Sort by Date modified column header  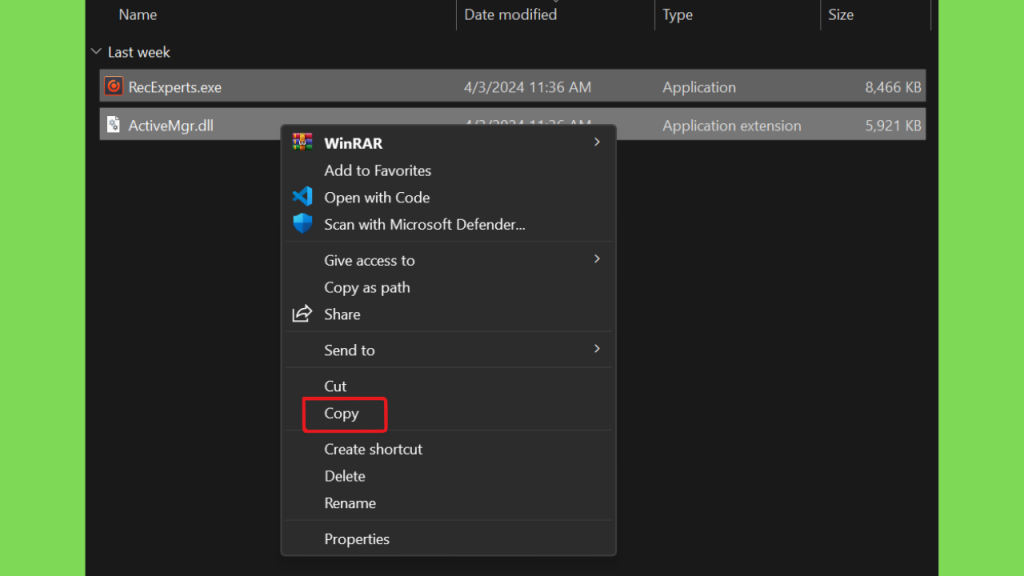pos(510,14)
